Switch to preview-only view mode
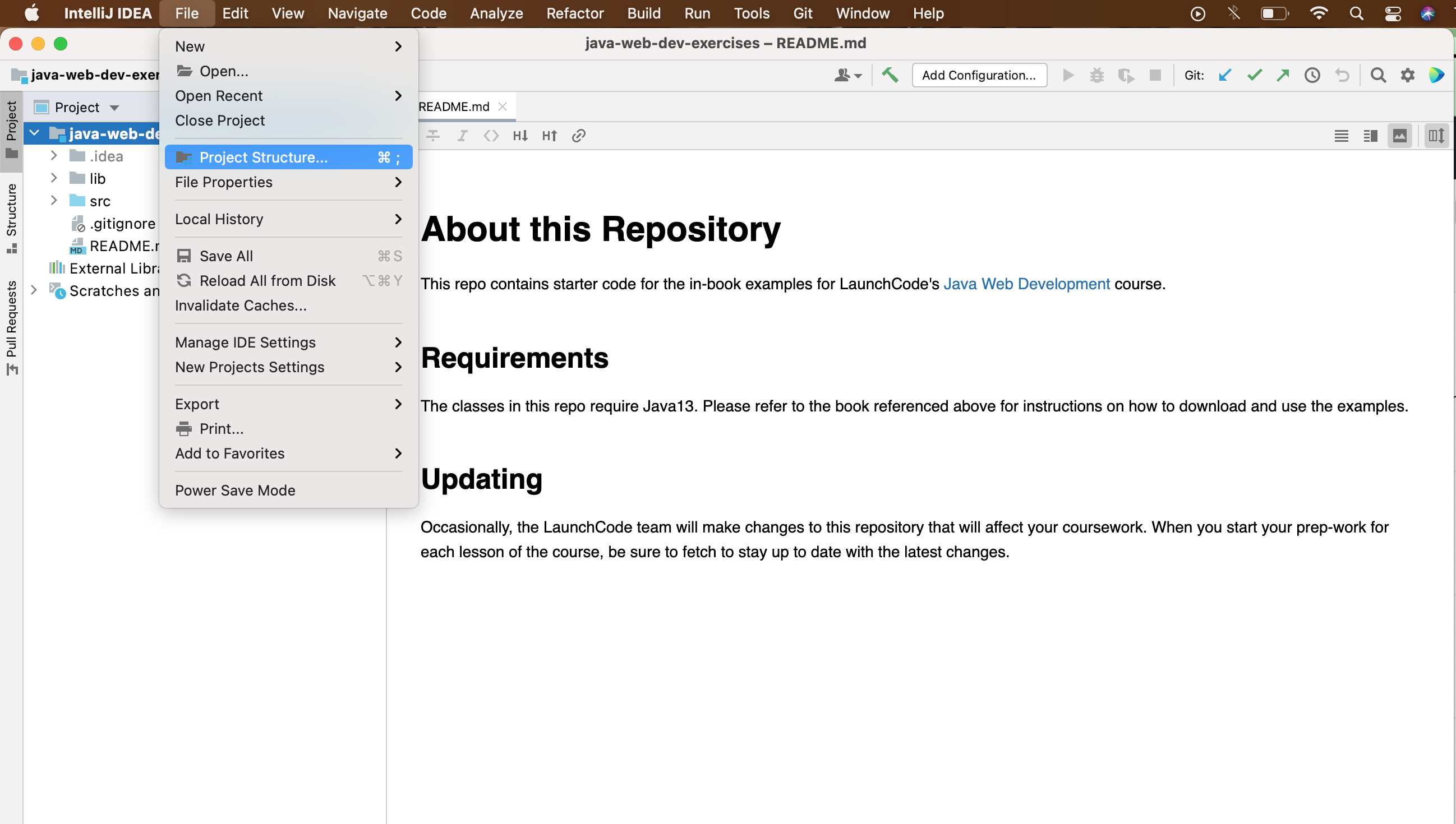 pyautogui.click(x=1399, y=136)
